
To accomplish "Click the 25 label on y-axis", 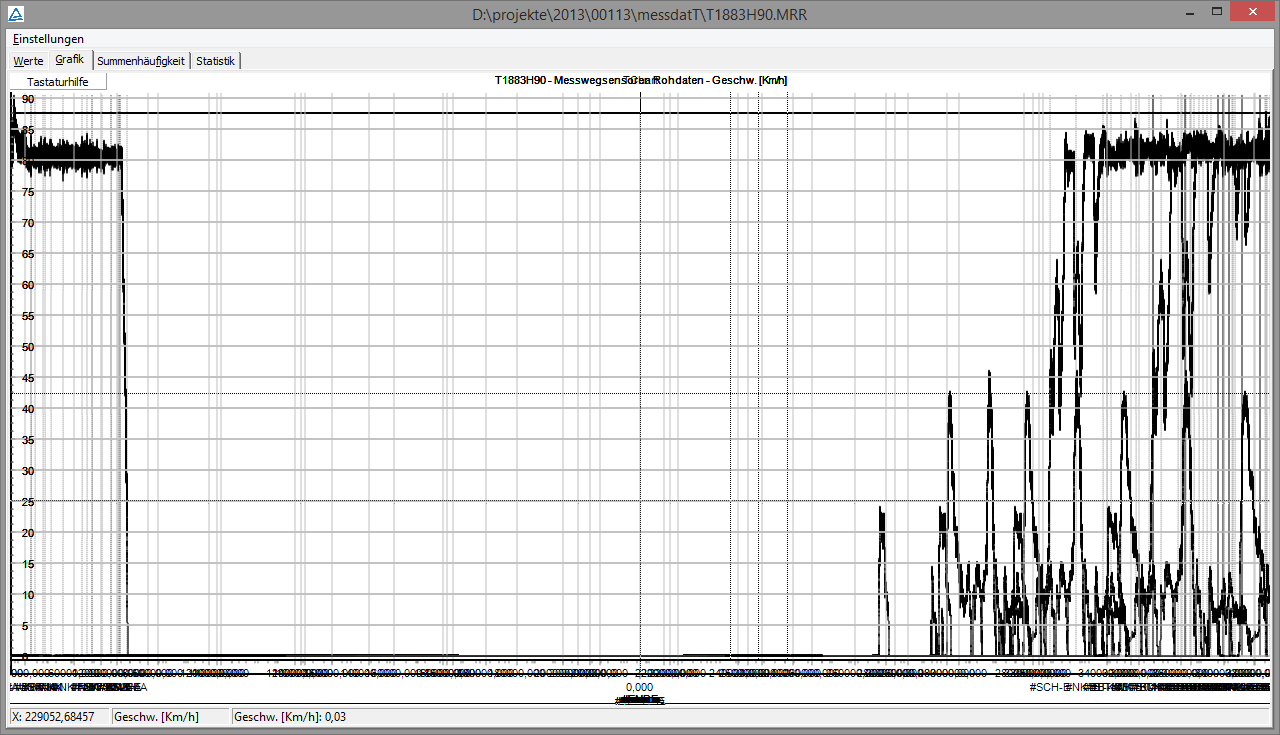I will pos(28,502).
